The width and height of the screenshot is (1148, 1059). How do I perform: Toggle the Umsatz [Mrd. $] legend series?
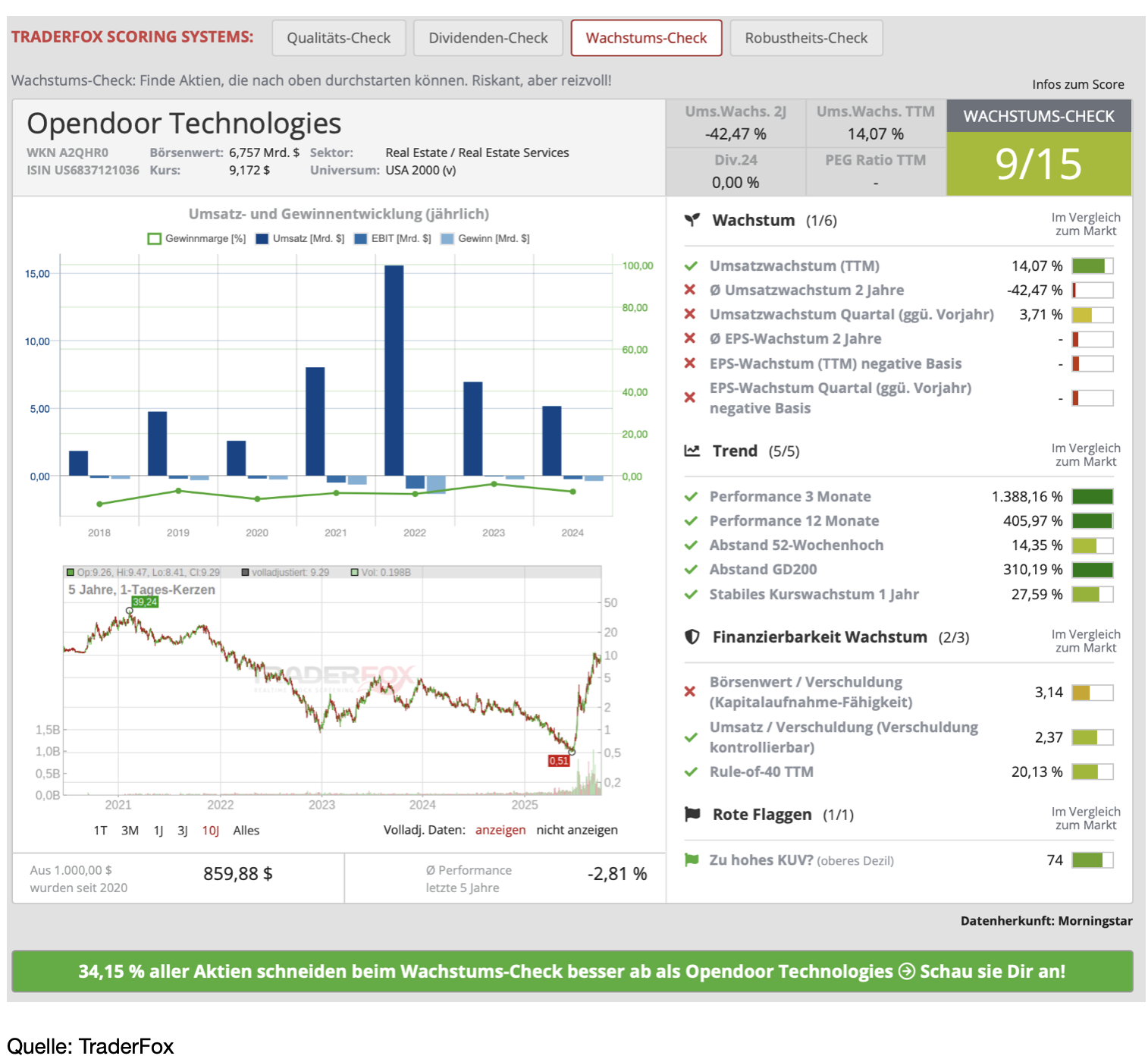coord(300,238)
